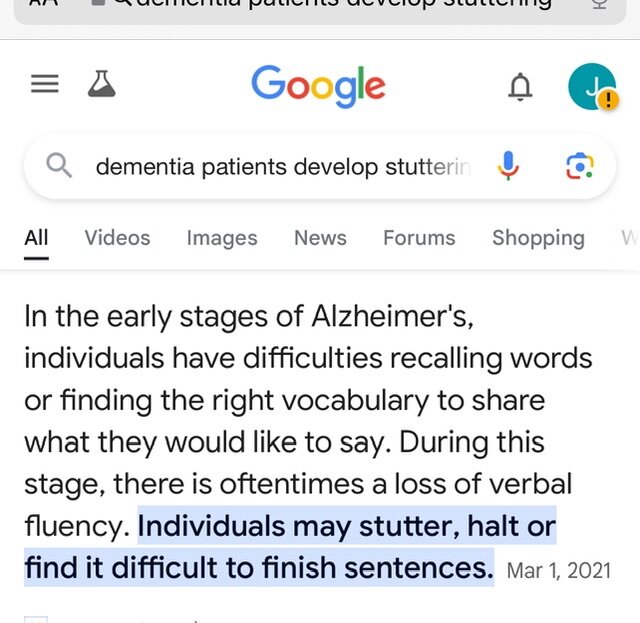640x623 pixels.
Task: Switch to the Images tab
Action: tap(222, 238)
